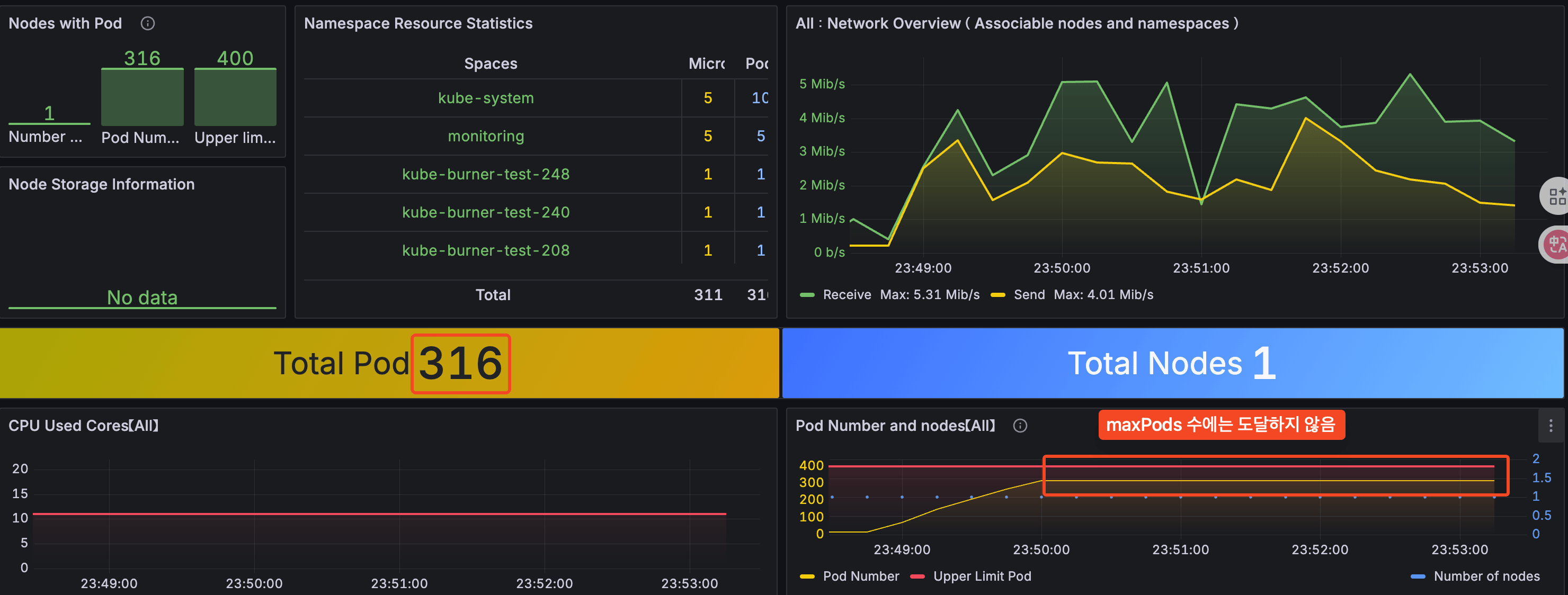Click info icon beside Pod Number and nodes
The height and width of the screenshot is (595, 1568).
tap(1020, 425)
